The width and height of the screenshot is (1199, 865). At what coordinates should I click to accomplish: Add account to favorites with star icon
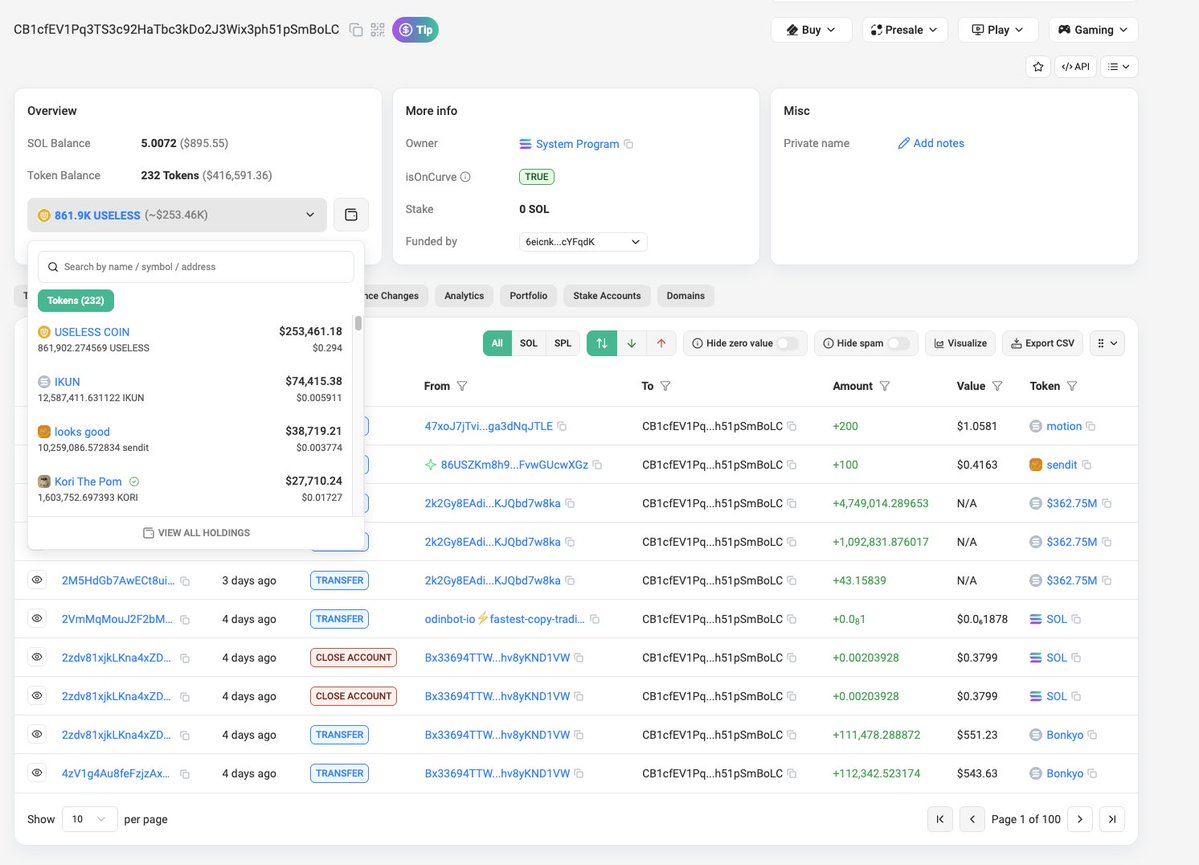1038,67
